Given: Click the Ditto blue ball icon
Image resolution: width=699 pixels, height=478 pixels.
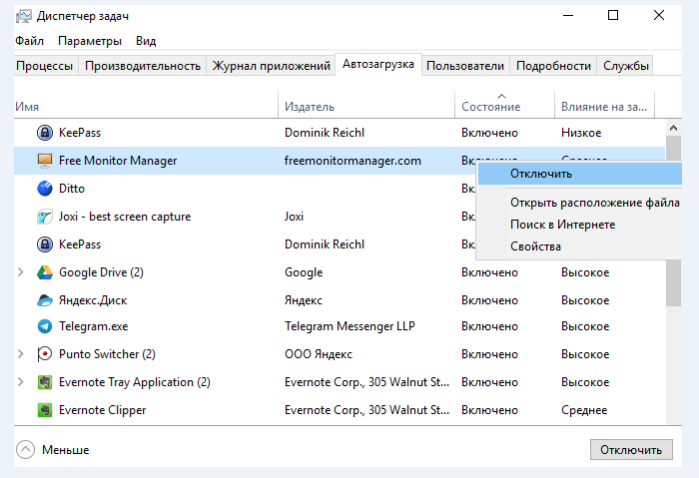Looking at the screenshot, I should (x=45, y=189).
